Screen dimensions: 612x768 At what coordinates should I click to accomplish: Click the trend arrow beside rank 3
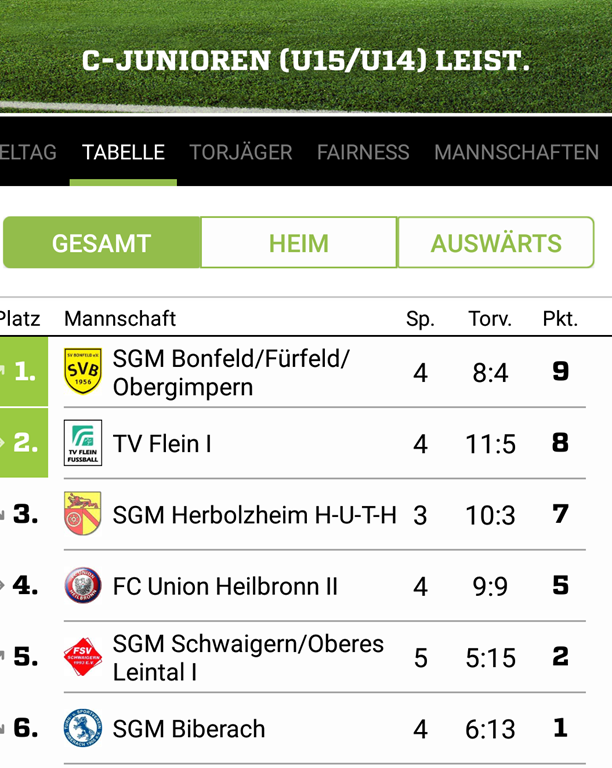click(x=3, y=515)
